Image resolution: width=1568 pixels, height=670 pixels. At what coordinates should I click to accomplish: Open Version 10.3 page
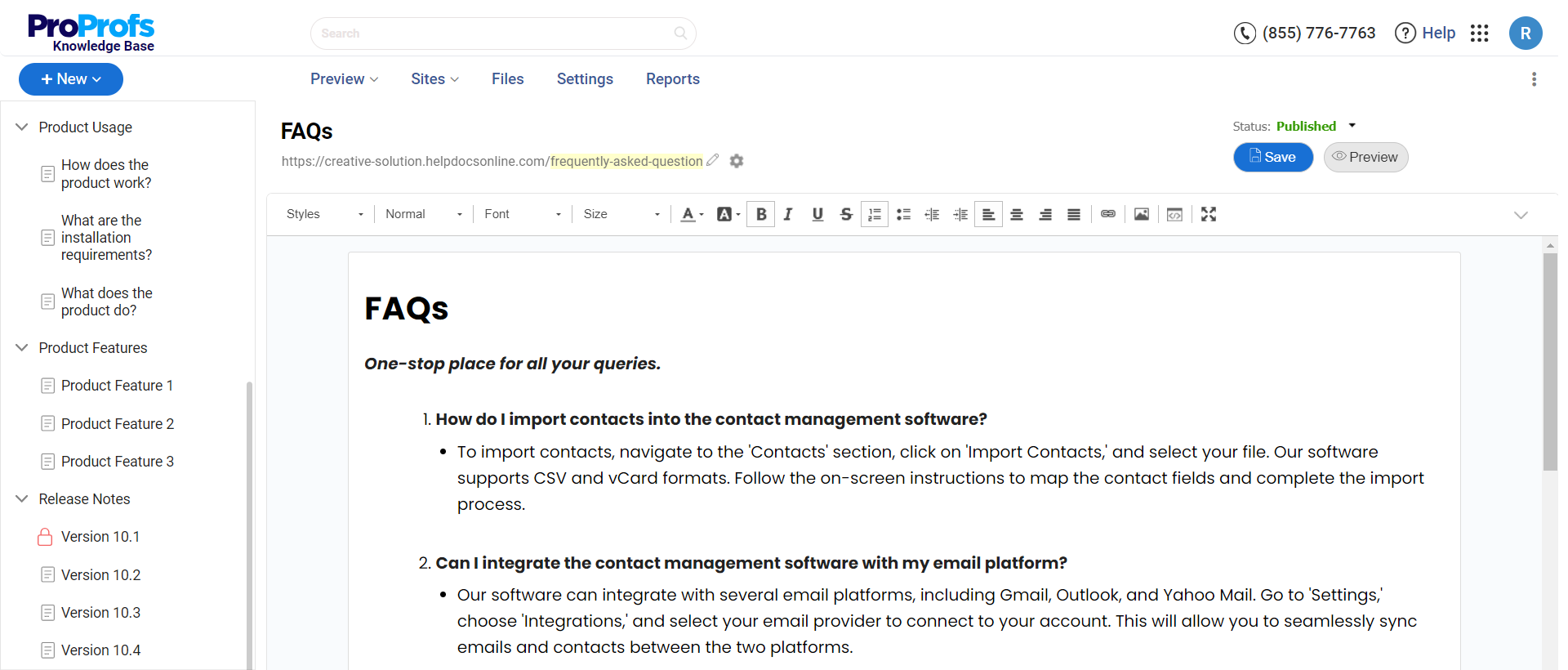[100, 613]
